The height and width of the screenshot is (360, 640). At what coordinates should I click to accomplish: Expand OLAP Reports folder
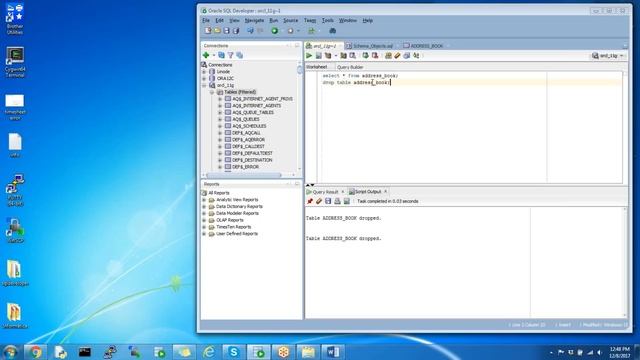click(204, 220)
